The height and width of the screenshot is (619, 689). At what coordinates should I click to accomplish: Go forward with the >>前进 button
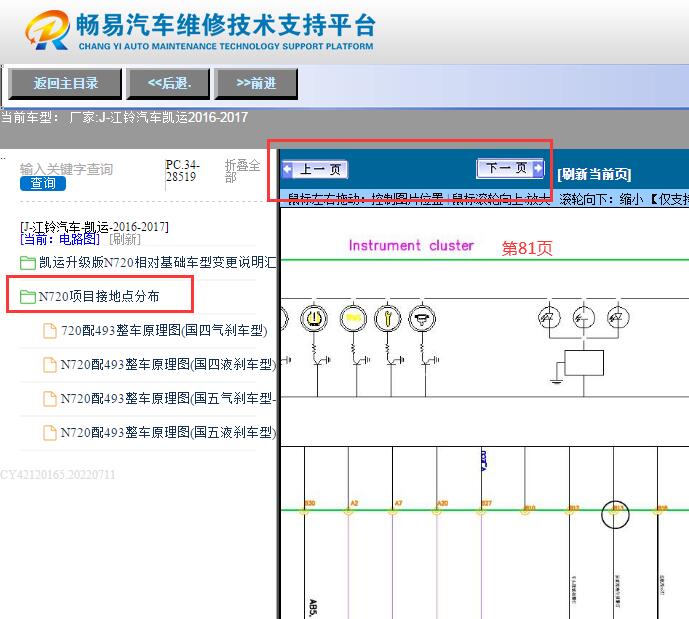pos(256,83)
